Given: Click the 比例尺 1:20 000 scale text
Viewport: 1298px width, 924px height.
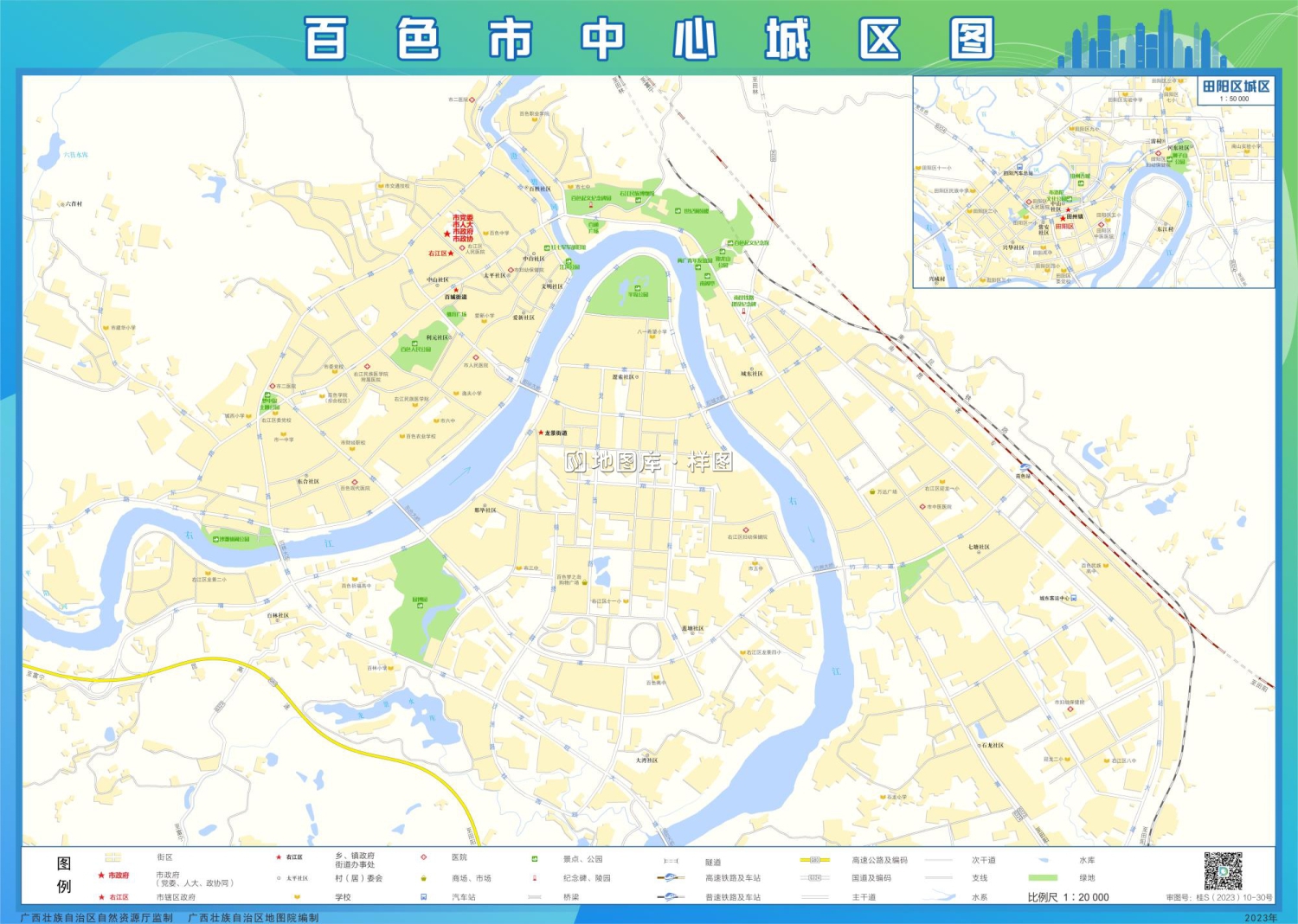Looking at the screenshot, I should click(x=1067, y=897).
